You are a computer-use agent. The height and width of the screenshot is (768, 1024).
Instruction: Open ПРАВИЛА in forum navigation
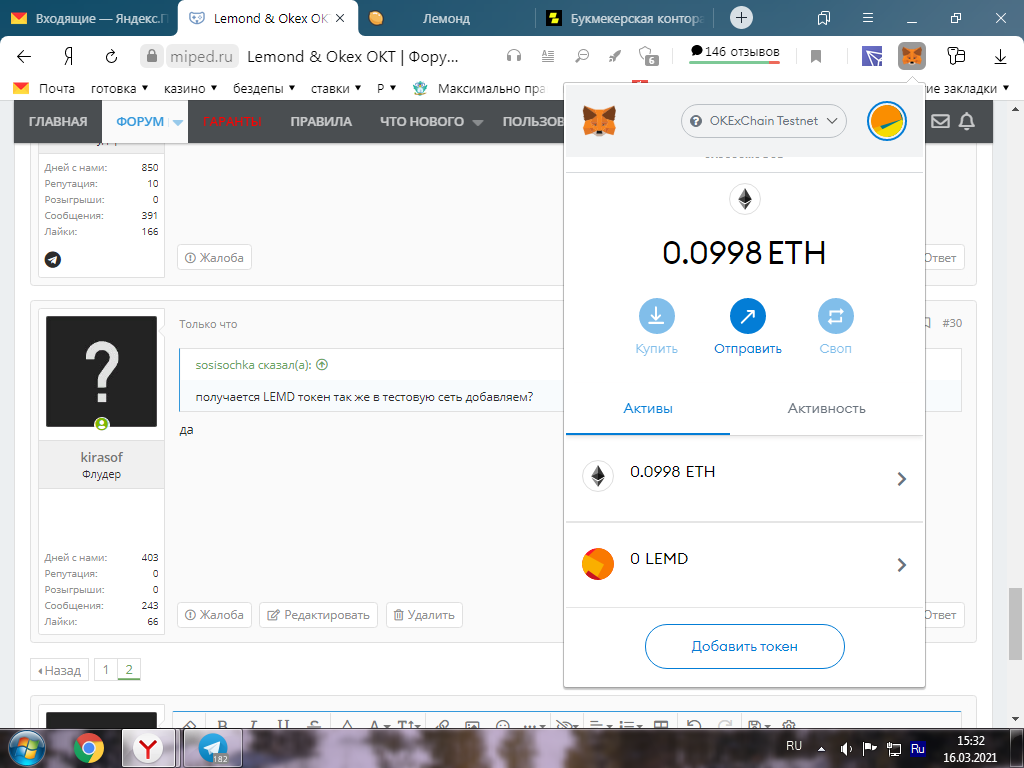click(321, 121)
